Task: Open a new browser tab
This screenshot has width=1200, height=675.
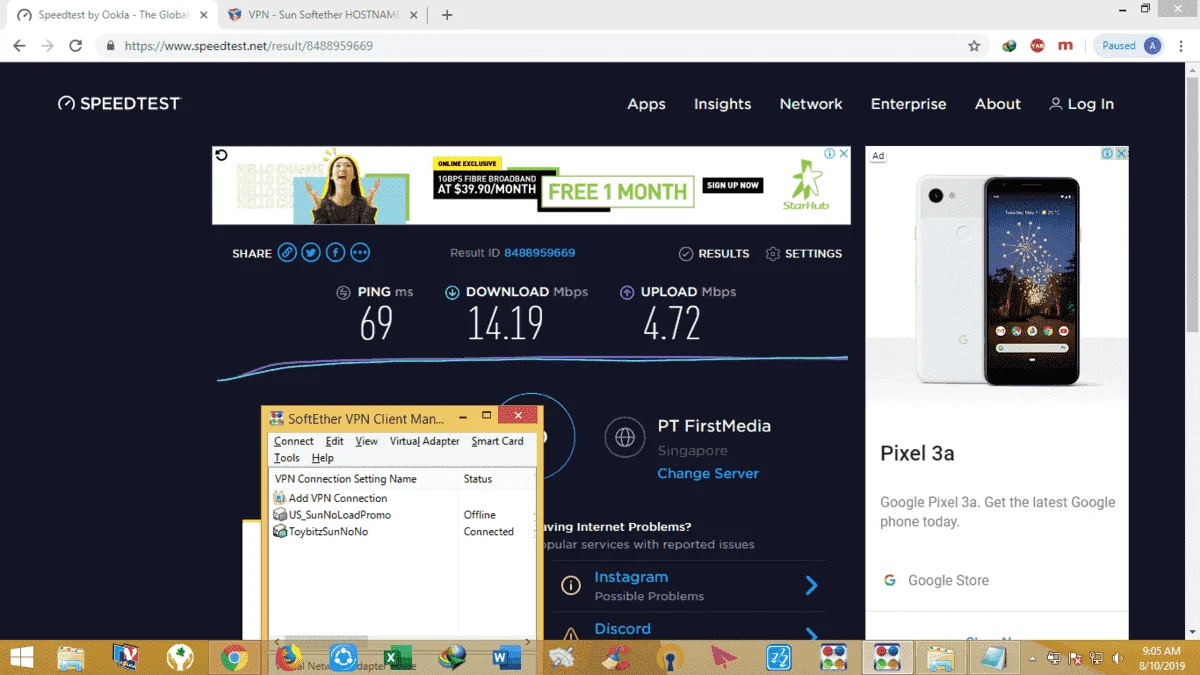Action: pos(447,15)
